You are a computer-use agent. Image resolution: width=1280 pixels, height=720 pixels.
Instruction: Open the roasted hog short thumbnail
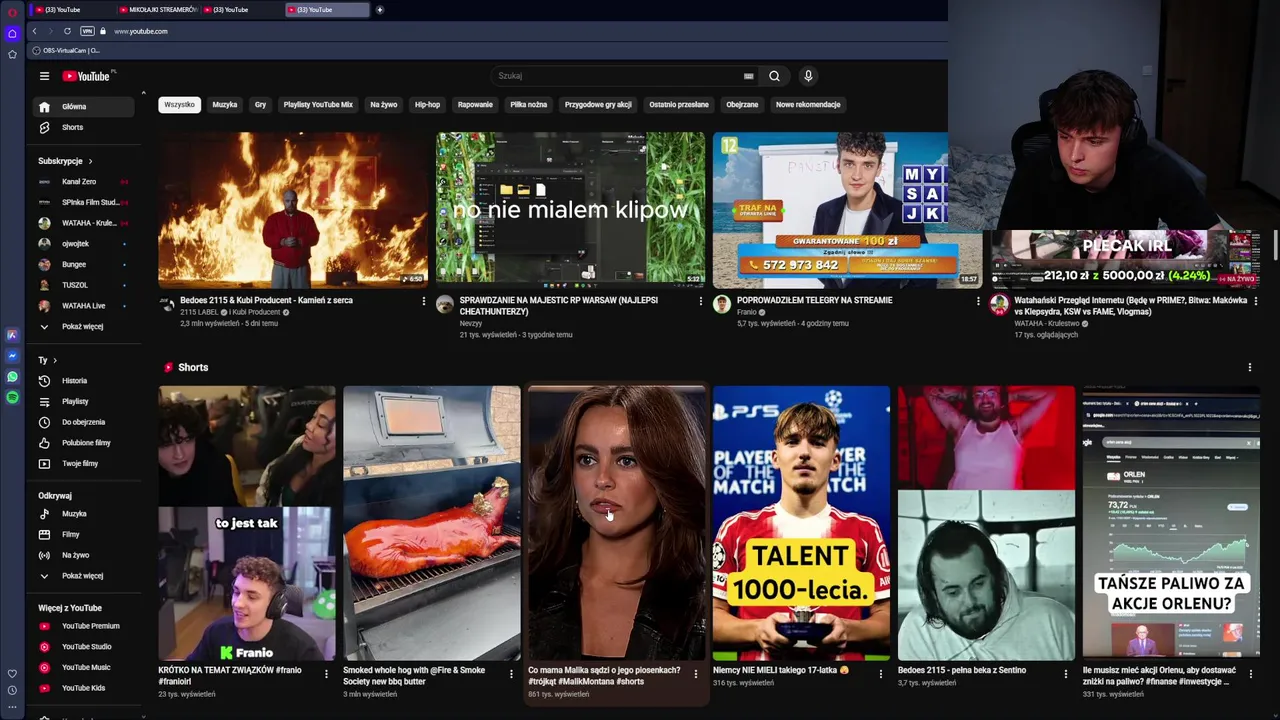[432, 523]
